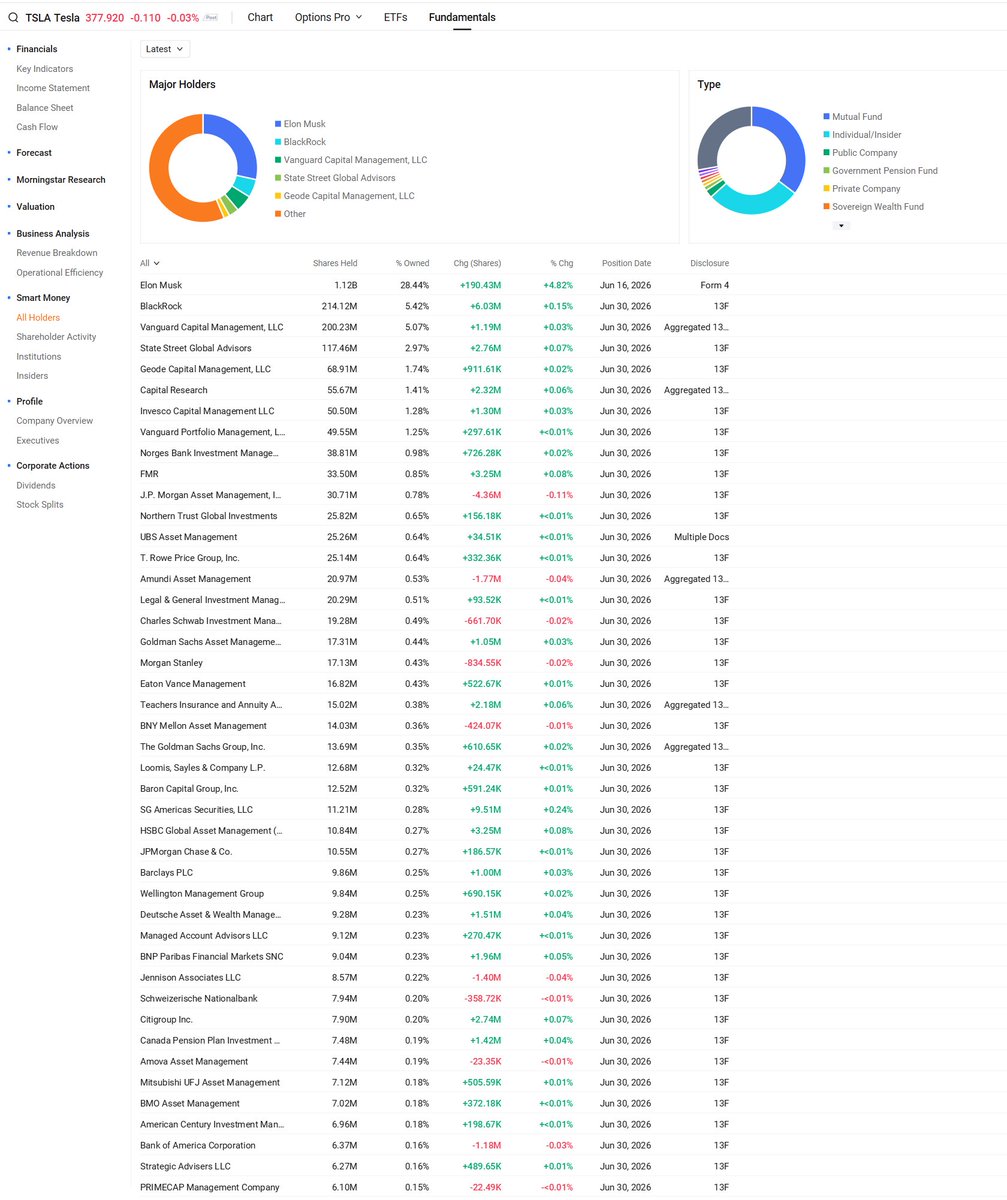The width and height of the screenshot is (1007, 1200).
Task: Sort by Chg (Shares) column header
Action: pos(477,263)
